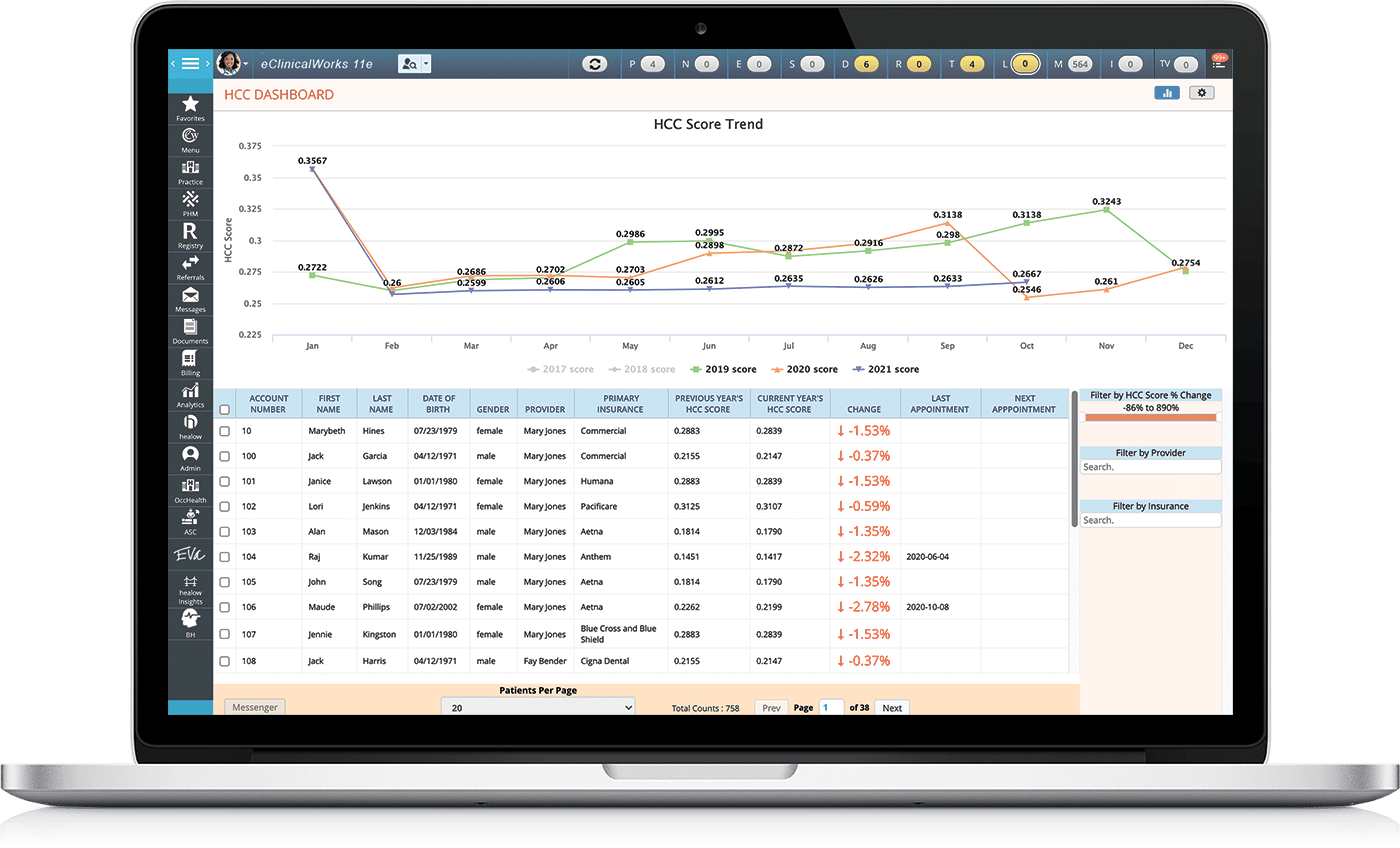Switch to chart view button
Image resolution: width=1400 pixels, height=848 pixels.
coord(1167,93)
